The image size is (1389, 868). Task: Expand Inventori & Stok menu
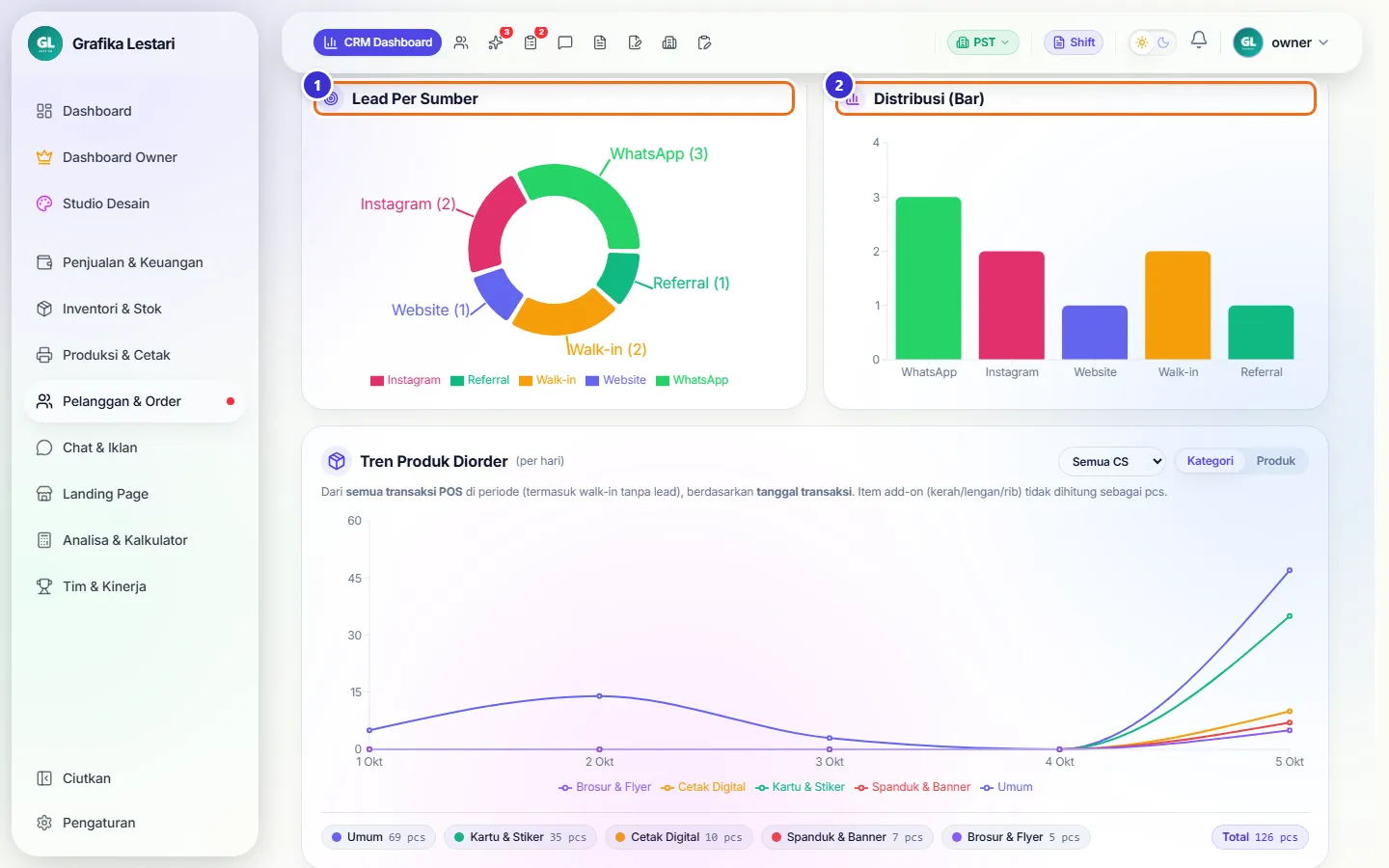pos(135,309)
